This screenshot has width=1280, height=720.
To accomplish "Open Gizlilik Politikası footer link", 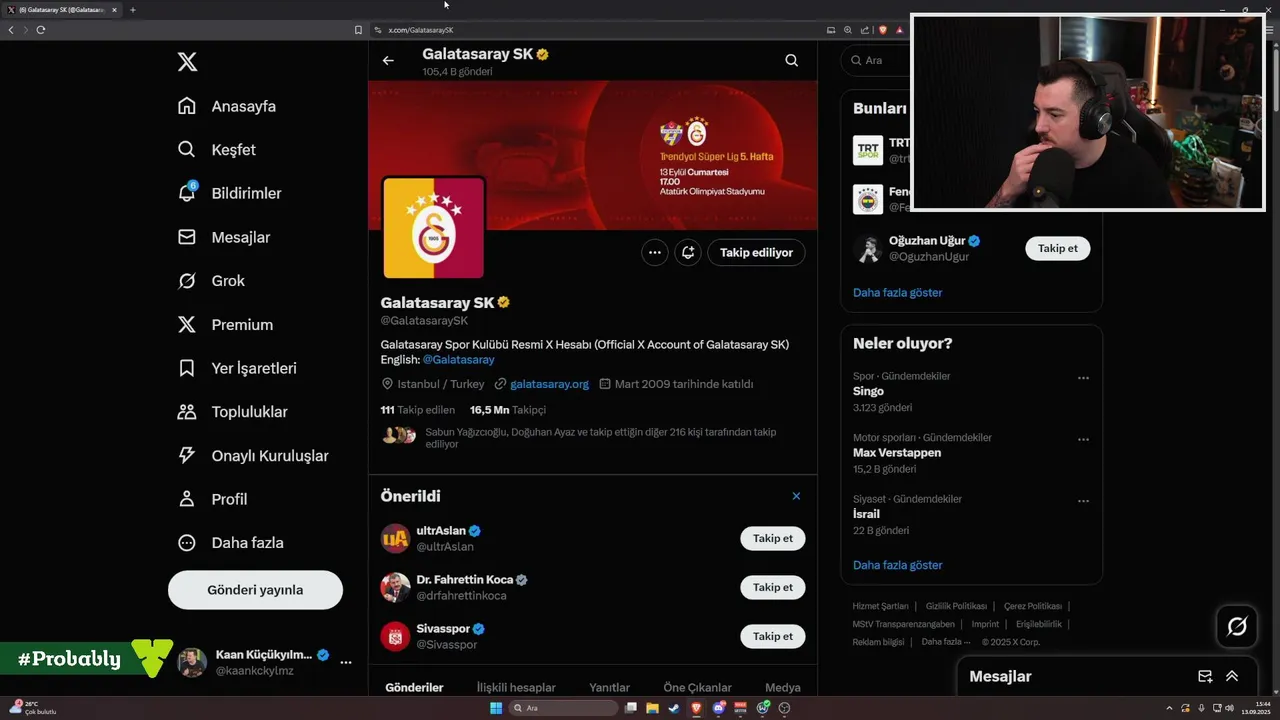I will [956, 606].
